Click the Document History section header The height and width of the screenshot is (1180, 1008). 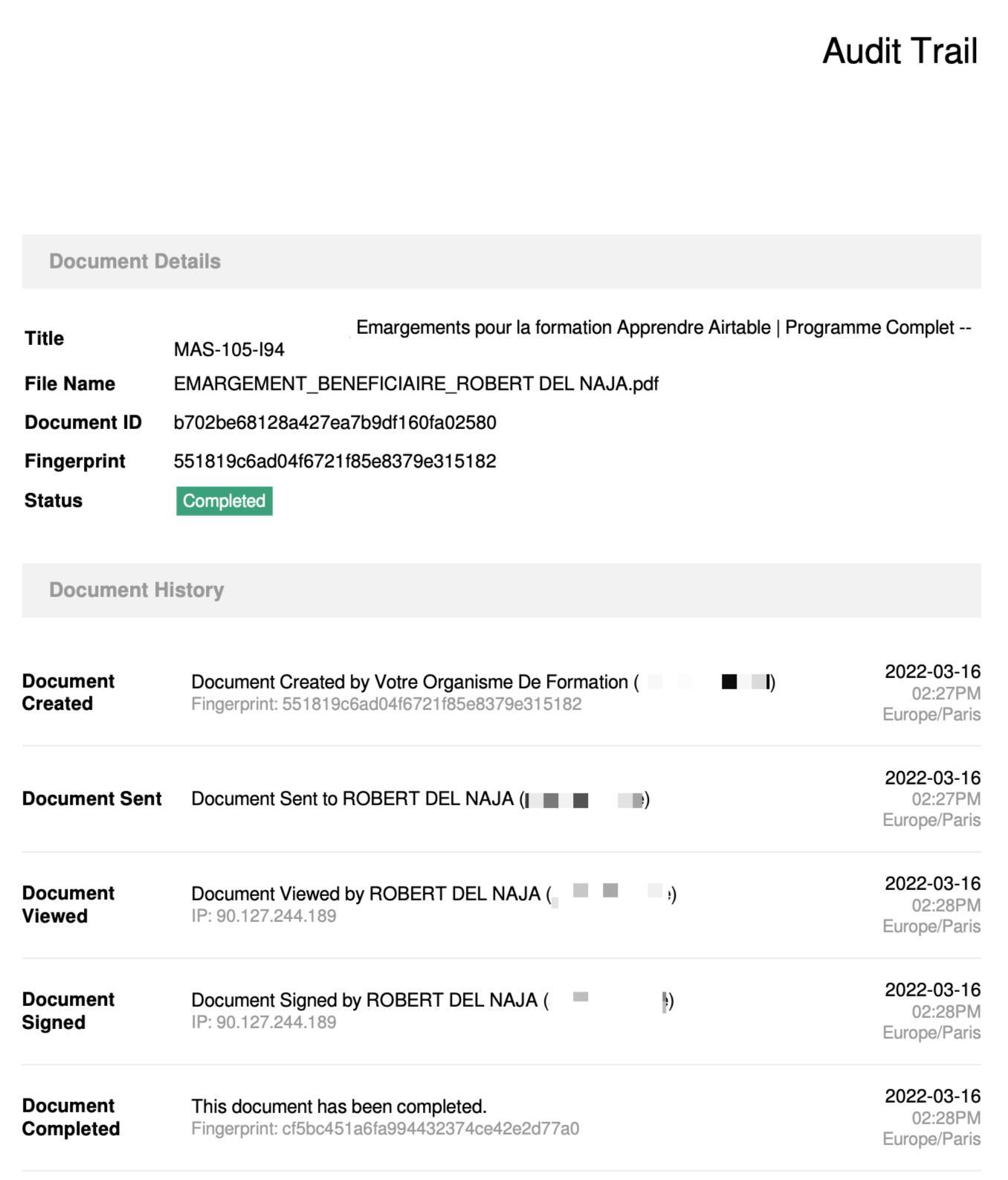click(x=136, y=590)
